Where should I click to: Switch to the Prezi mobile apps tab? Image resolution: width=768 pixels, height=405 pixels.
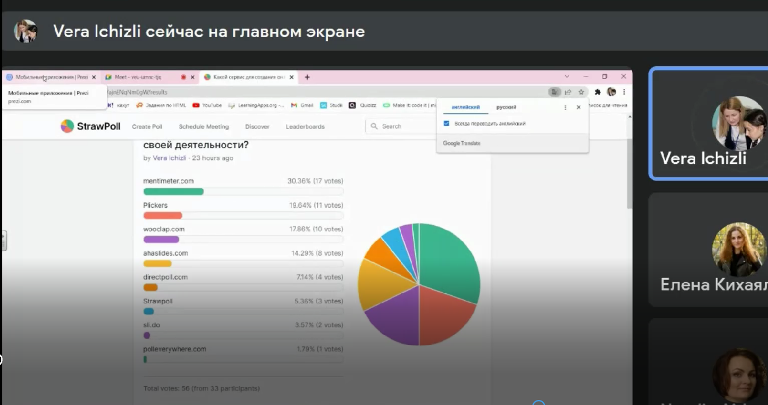point(51,77)
